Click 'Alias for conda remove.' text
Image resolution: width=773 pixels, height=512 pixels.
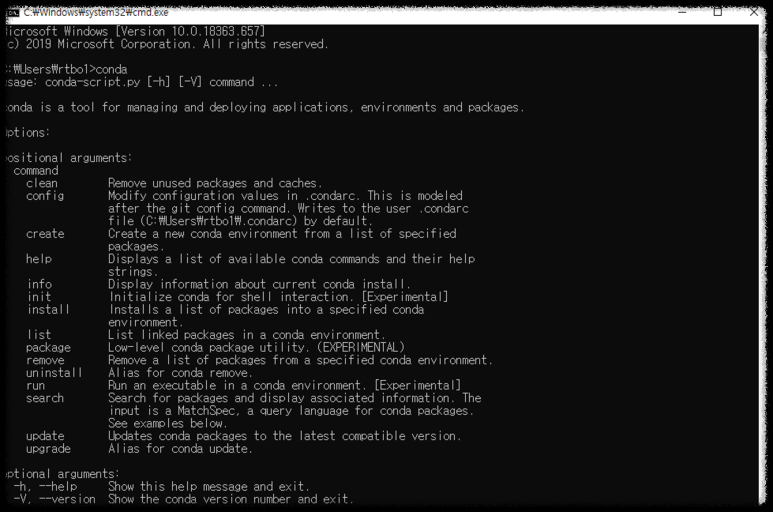pyautogui.click(x=180, y=373)
